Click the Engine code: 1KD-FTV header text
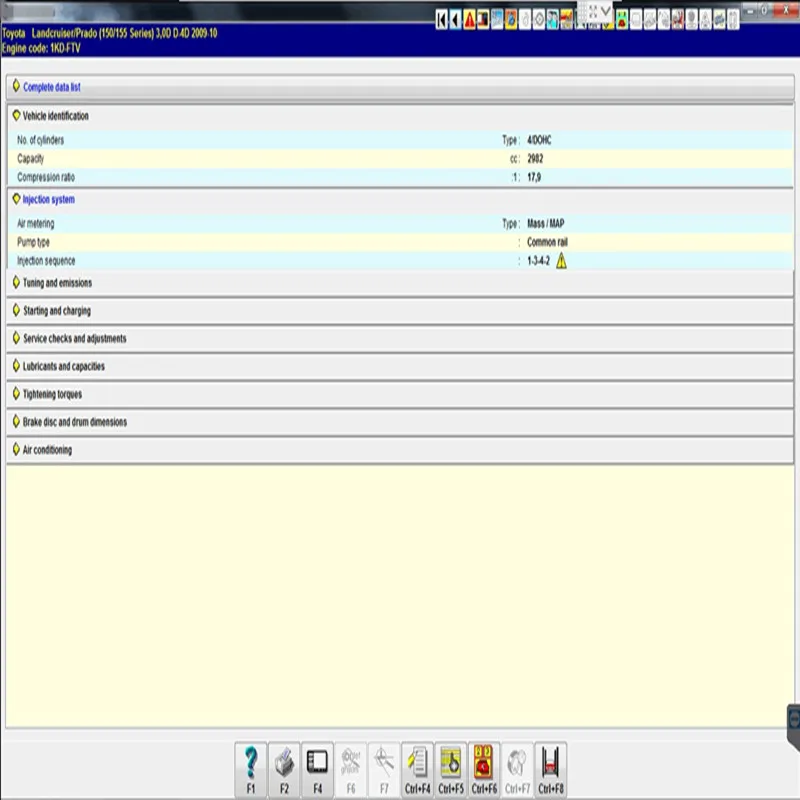 (41, 48)
